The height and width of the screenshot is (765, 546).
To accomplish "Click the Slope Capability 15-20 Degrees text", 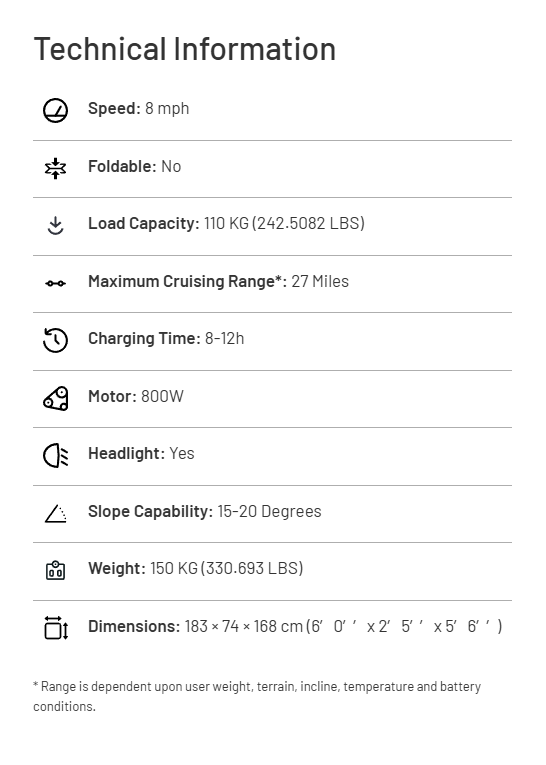I will (x=205, y=511).
